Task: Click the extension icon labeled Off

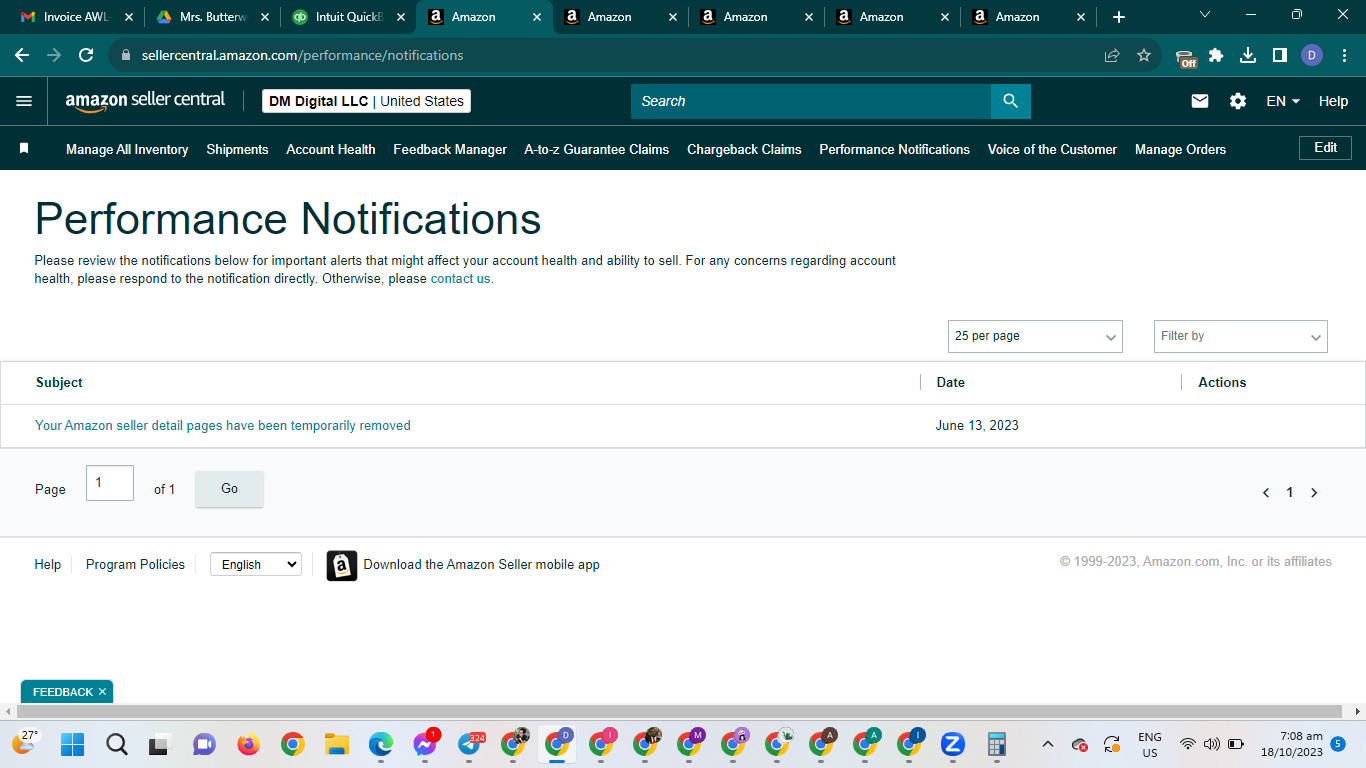Action: point(1185,58)
